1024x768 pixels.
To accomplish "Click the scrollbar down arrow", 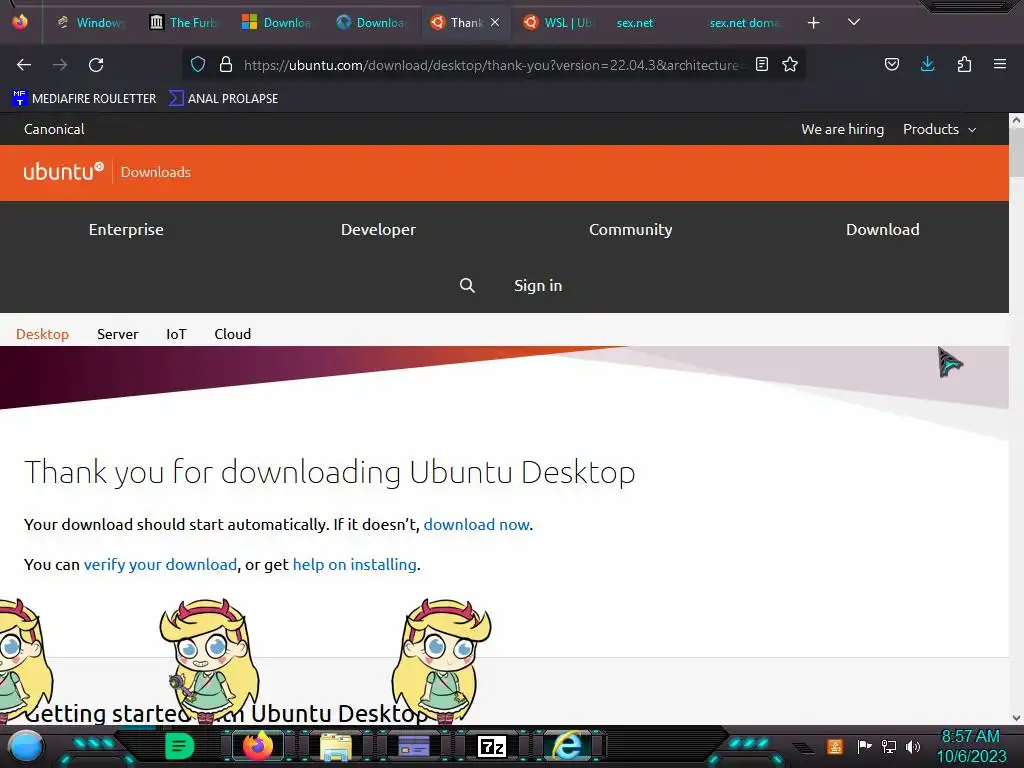I will click(x=1016, y=718).
